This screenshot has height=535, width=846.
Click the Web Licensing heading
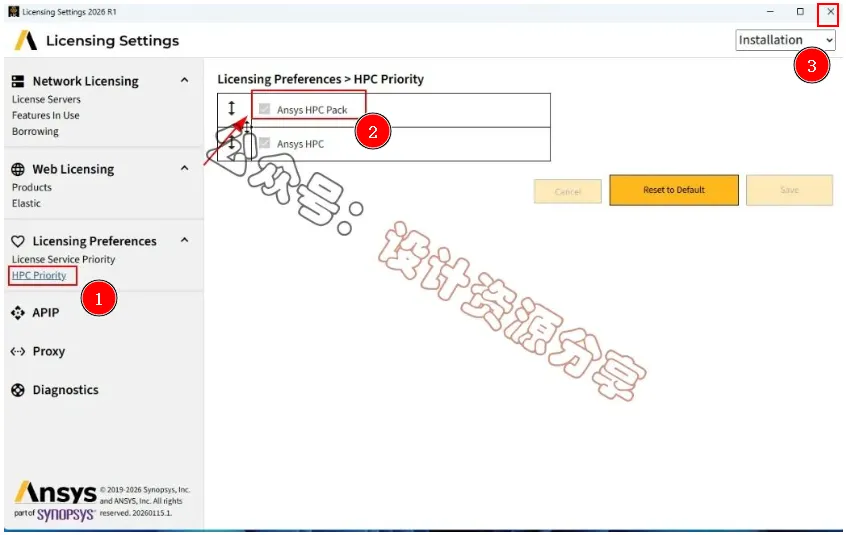point(73,169)
